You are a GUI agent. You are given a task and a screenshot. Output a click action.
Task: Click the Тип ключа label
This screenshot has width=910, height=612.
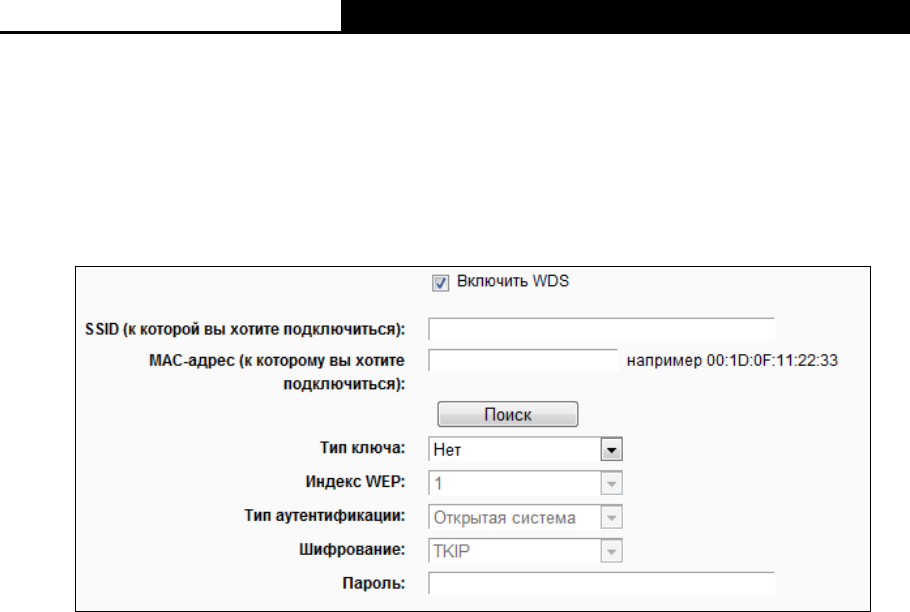pyautogui.click(x=362, y=448)
